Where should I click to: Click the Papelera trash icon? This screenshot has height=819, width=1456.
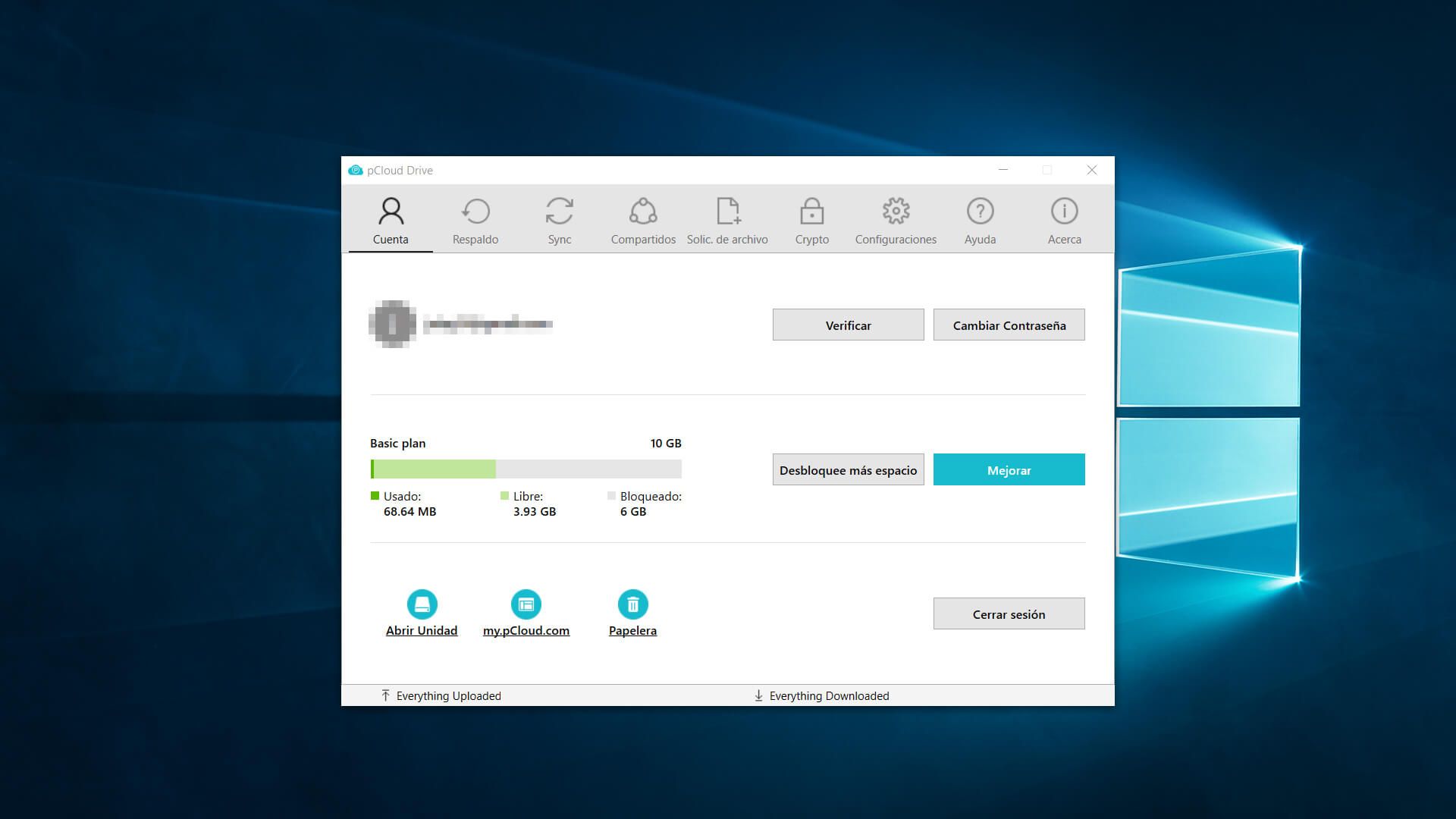(x=632, y=604)
